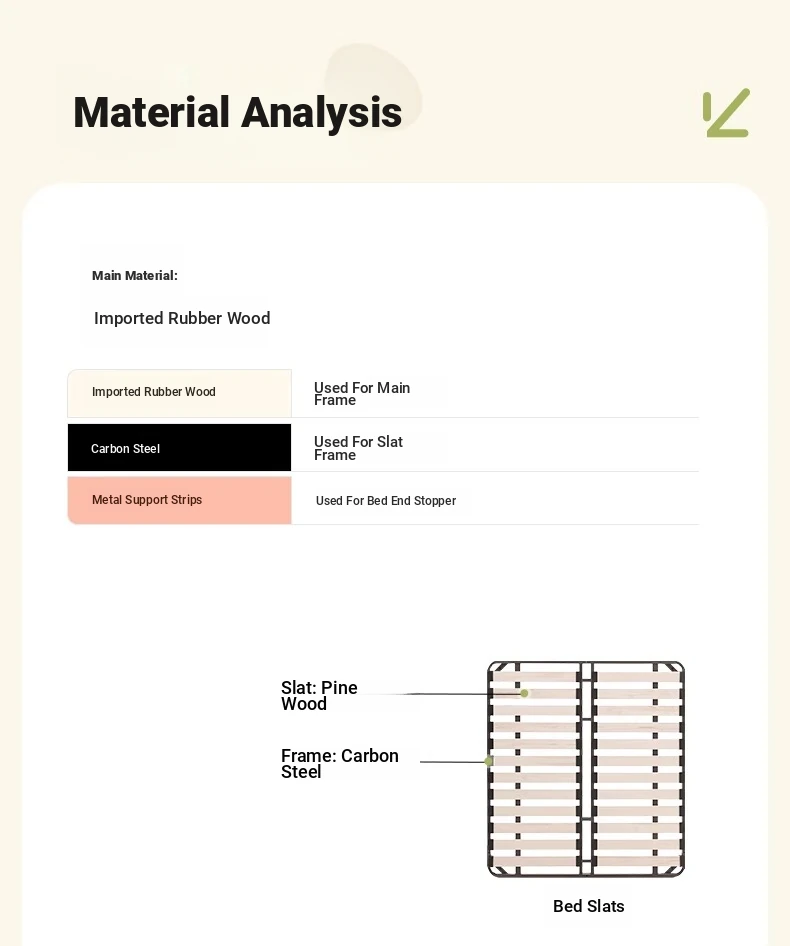Click the green dot on the steel frame
The width and height of the screenshot is (790, 946).
489,761
